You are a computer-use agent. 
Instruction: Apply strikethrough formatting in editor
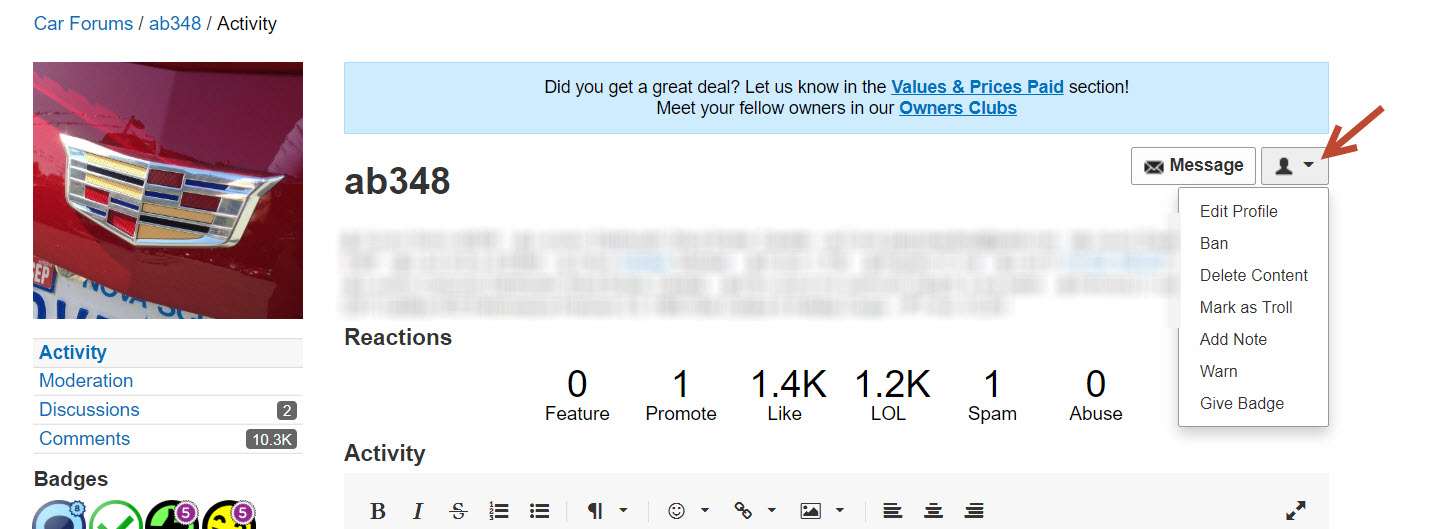458,511
